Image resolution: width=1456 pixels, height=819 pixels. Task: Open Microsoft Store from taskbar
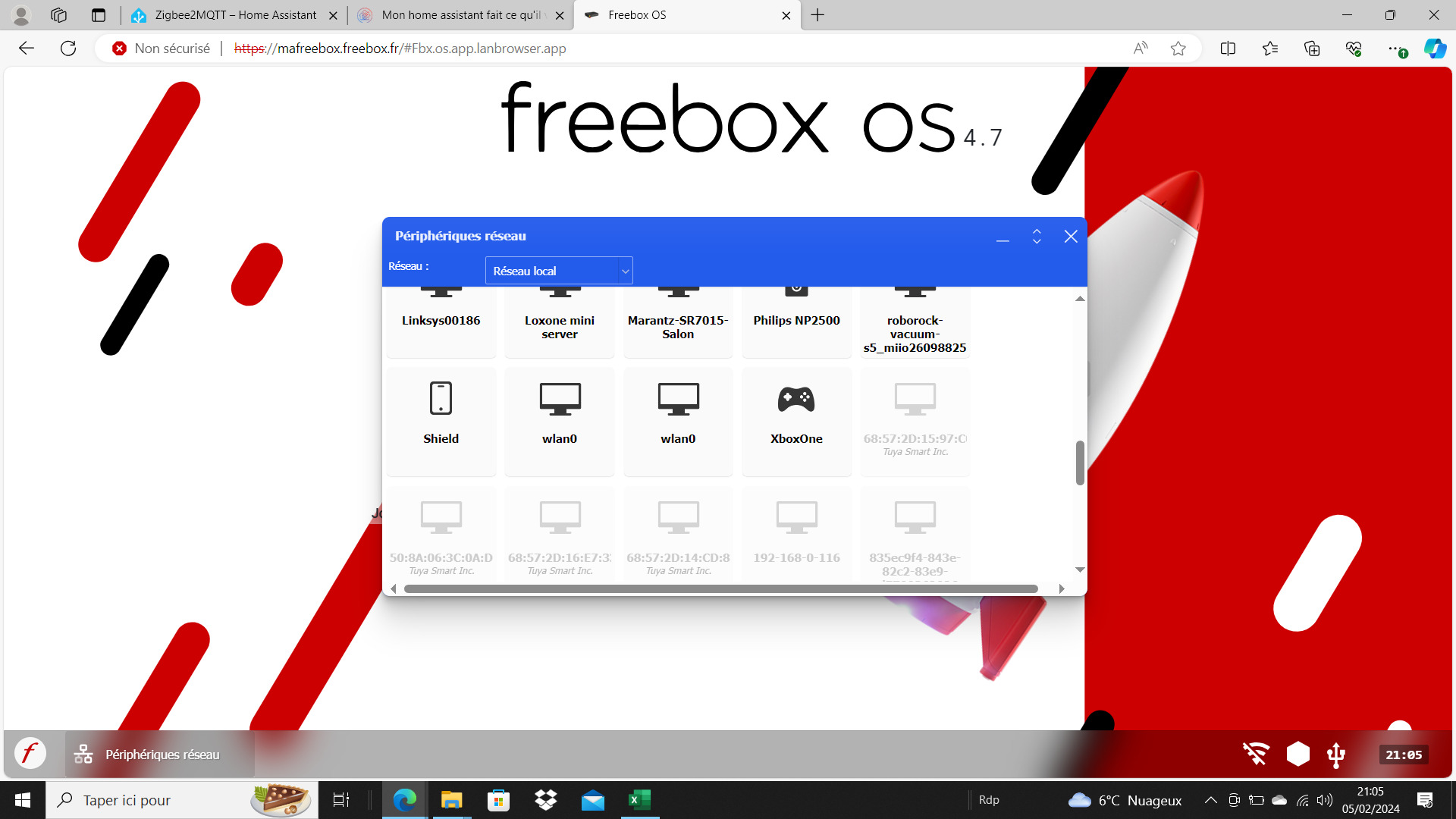[x=498, y=800]
